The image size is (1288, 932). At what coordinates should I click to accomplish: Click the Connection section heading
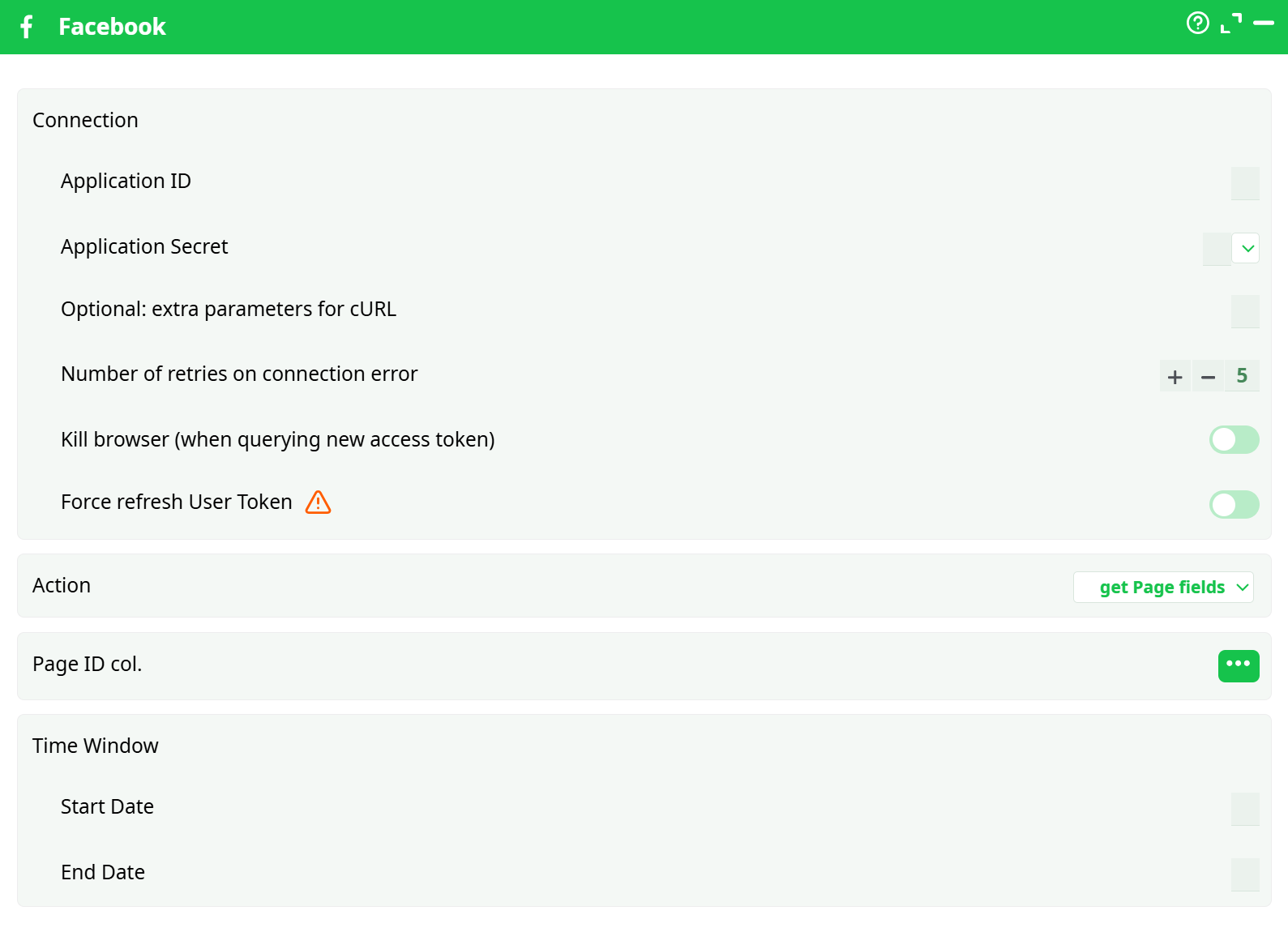(x=85, y=121)
